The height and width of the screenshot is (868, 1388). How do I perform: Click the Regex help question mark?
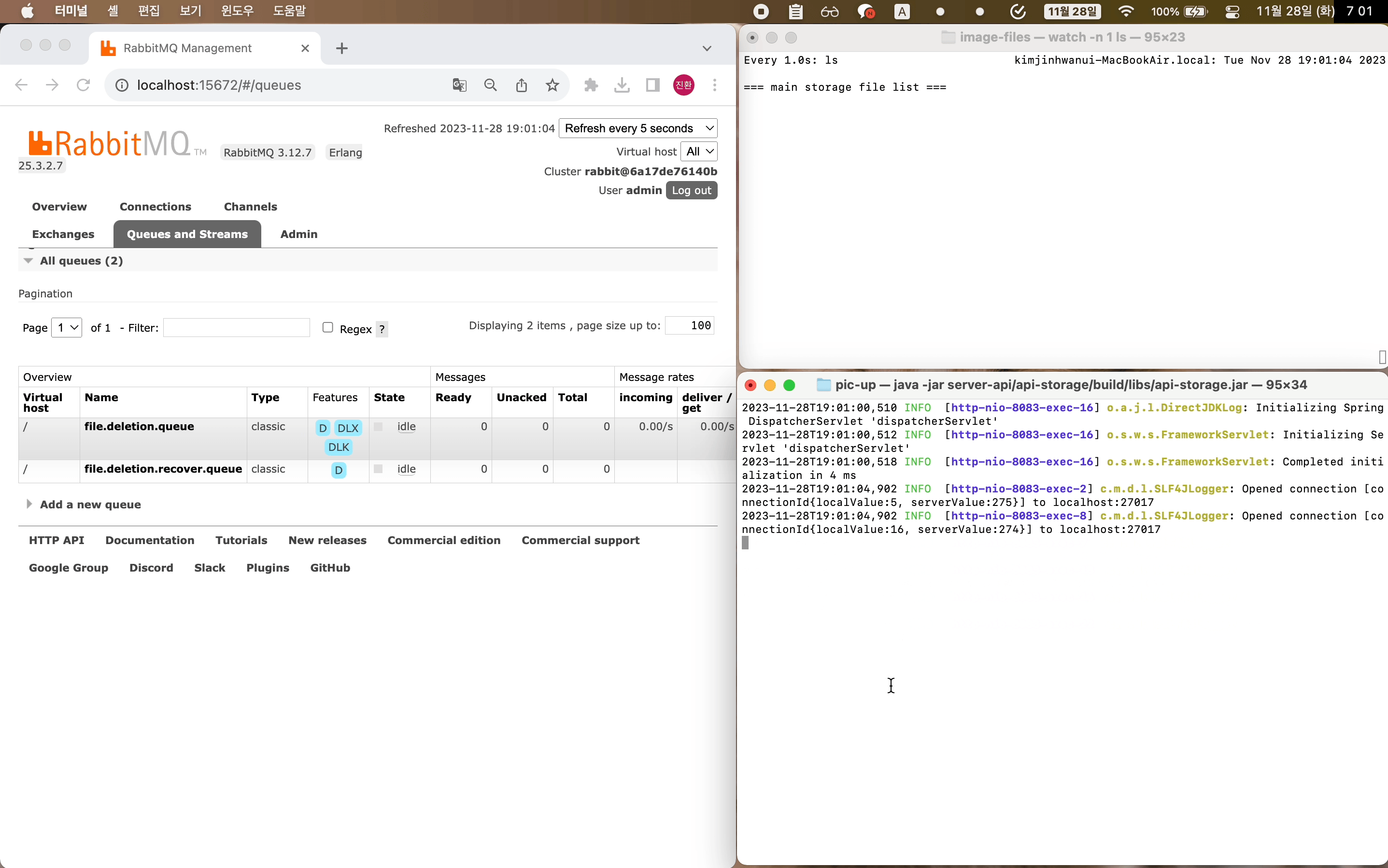pos(382,329)
